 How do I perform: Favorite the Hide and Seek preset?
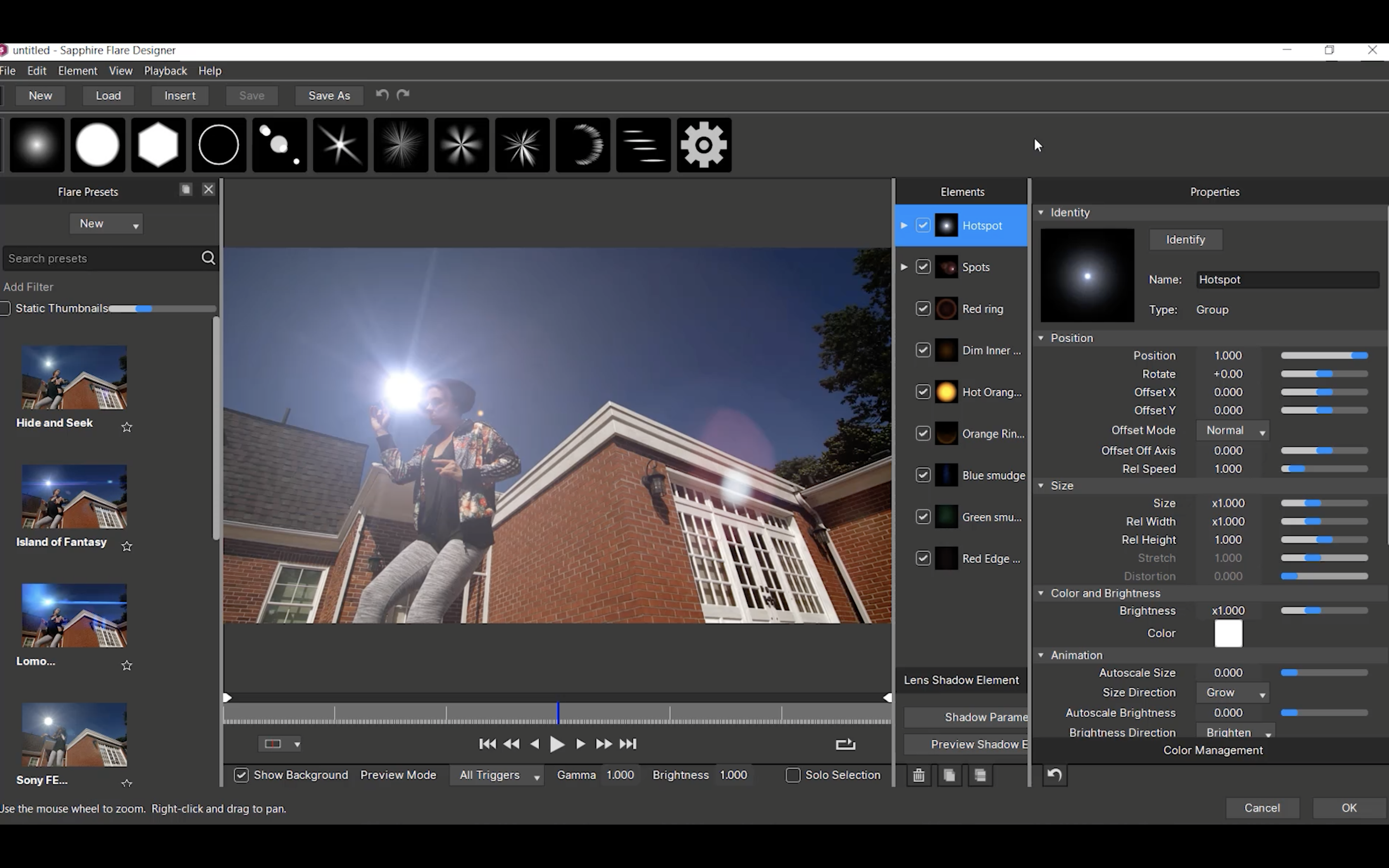coord(127,427)
